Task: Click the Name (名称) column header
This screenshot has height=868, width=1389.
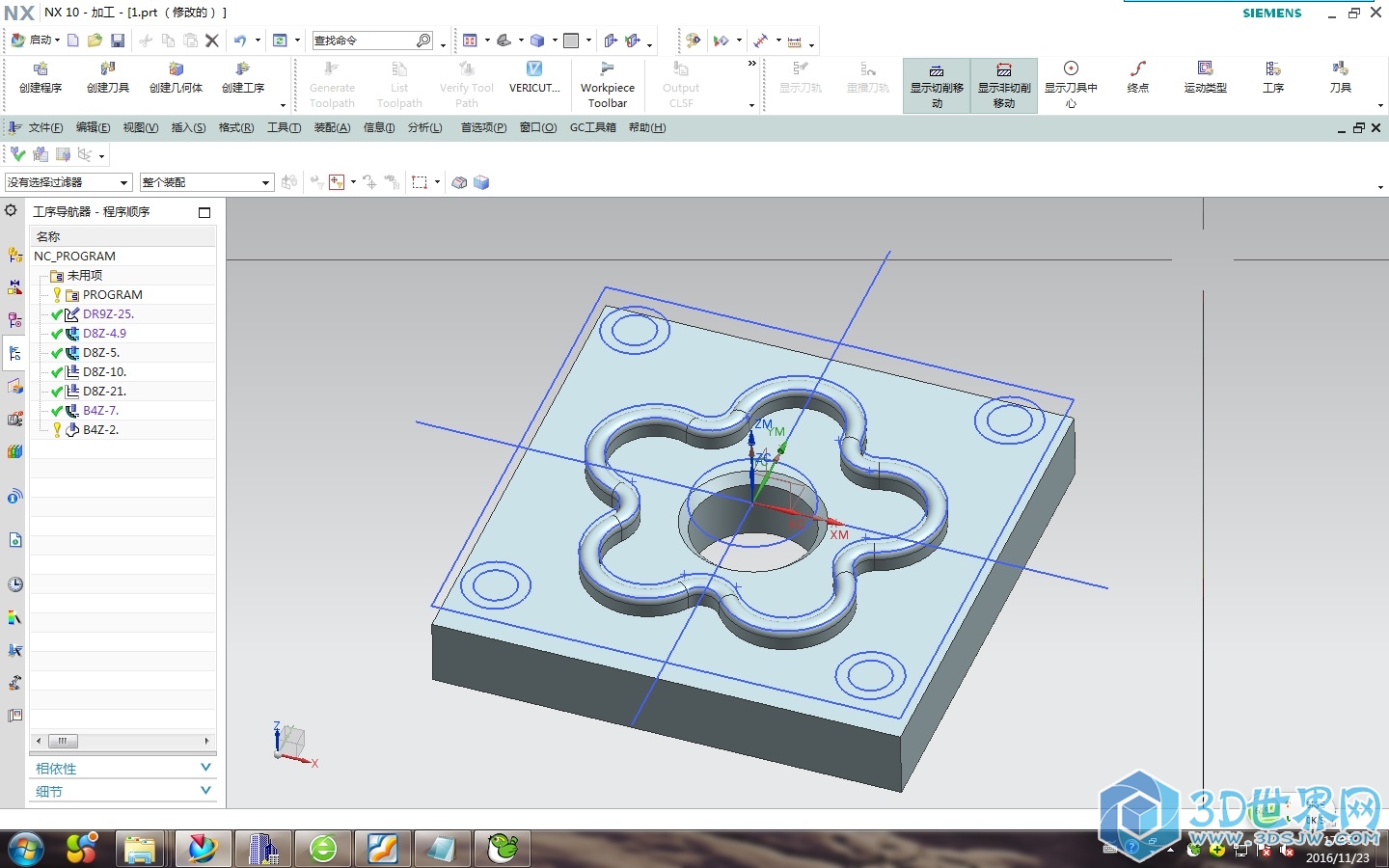Action: click(x=123, y=236)
